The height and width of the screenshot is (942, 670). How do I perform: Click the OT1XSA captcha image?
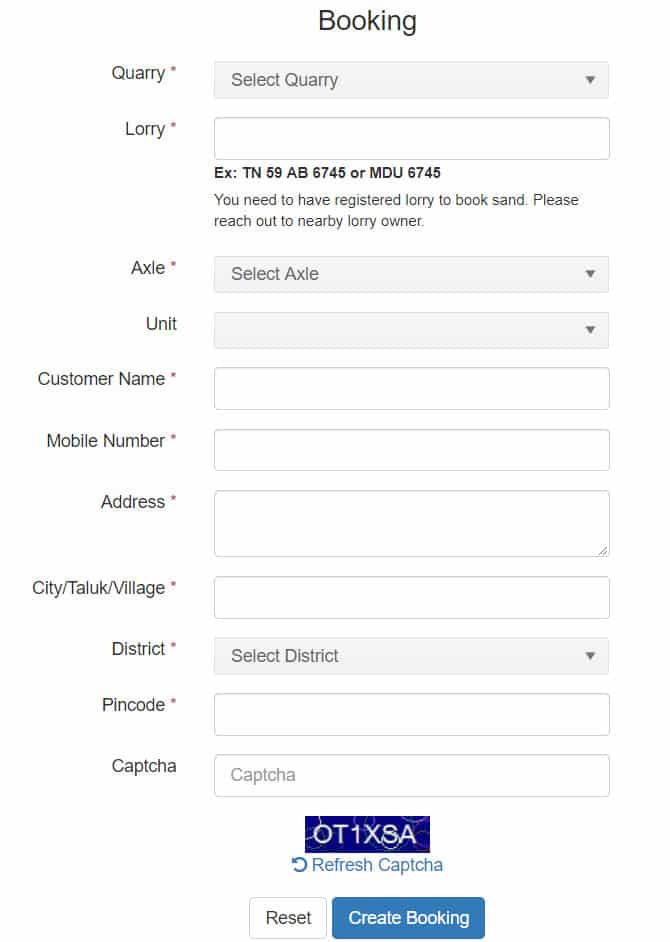coord(367,834)
